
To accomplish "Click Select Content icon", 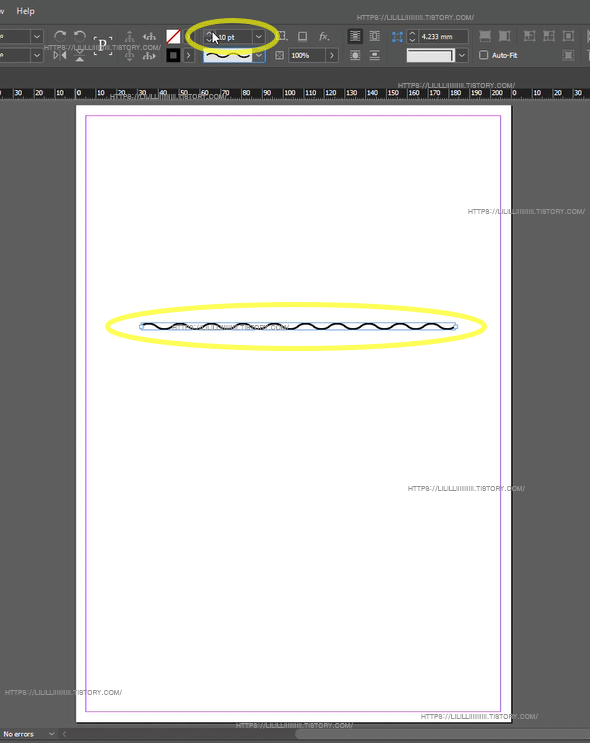I will (129, 55).
